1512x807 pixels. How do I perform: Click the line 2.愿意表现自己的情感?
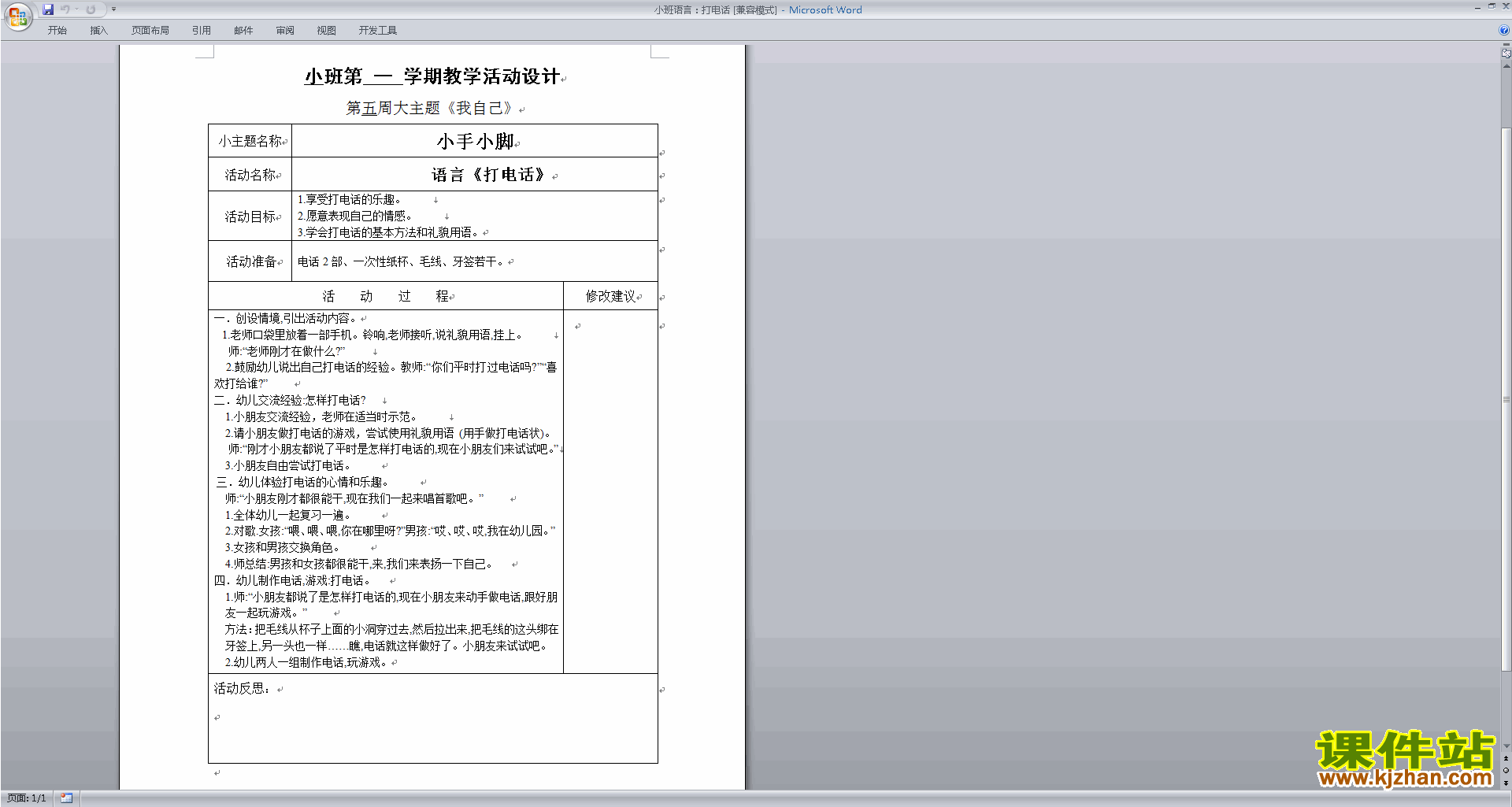pos(354,216)
